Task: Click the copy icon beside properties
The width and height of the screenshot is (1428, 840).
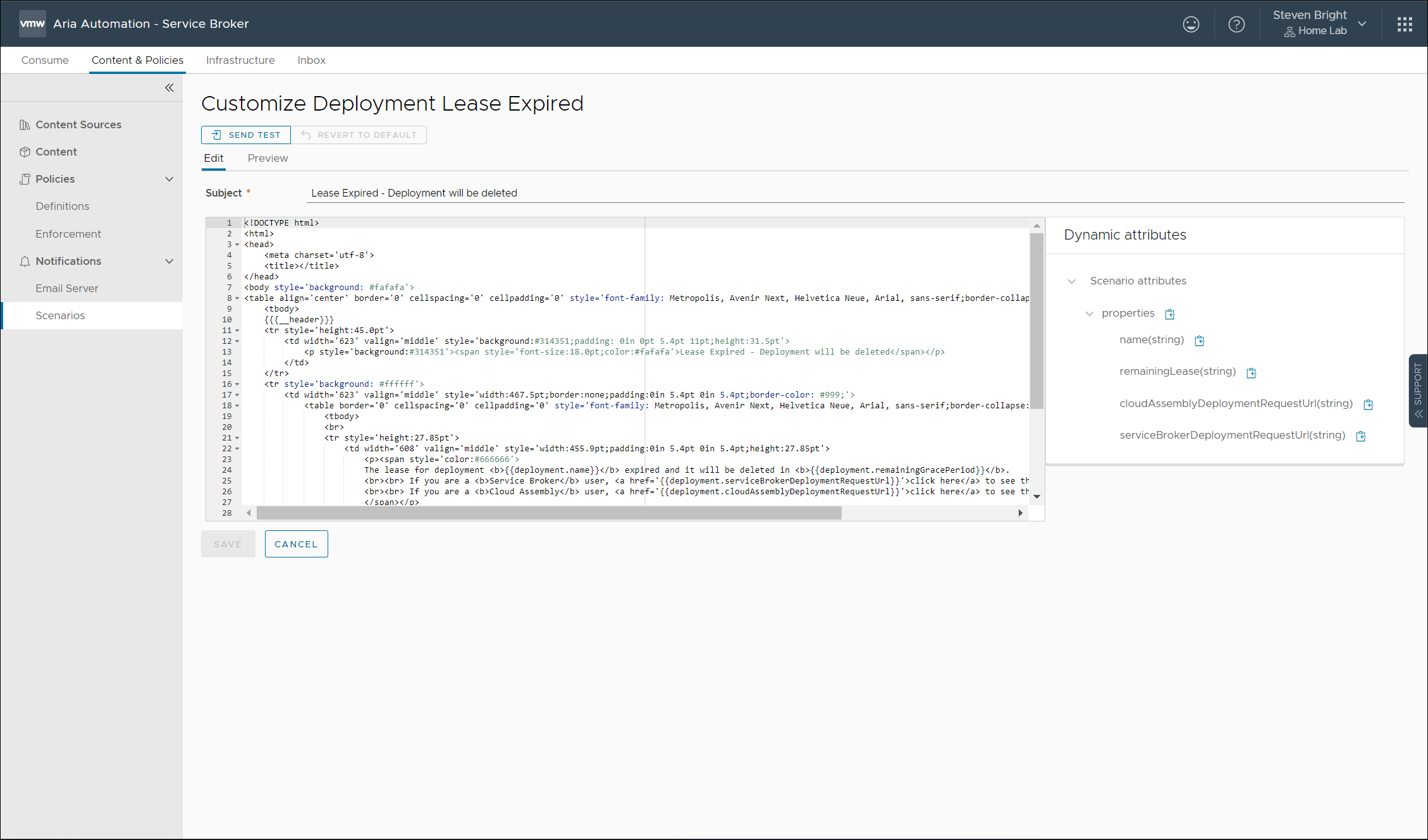Action: click(1169, 314)
